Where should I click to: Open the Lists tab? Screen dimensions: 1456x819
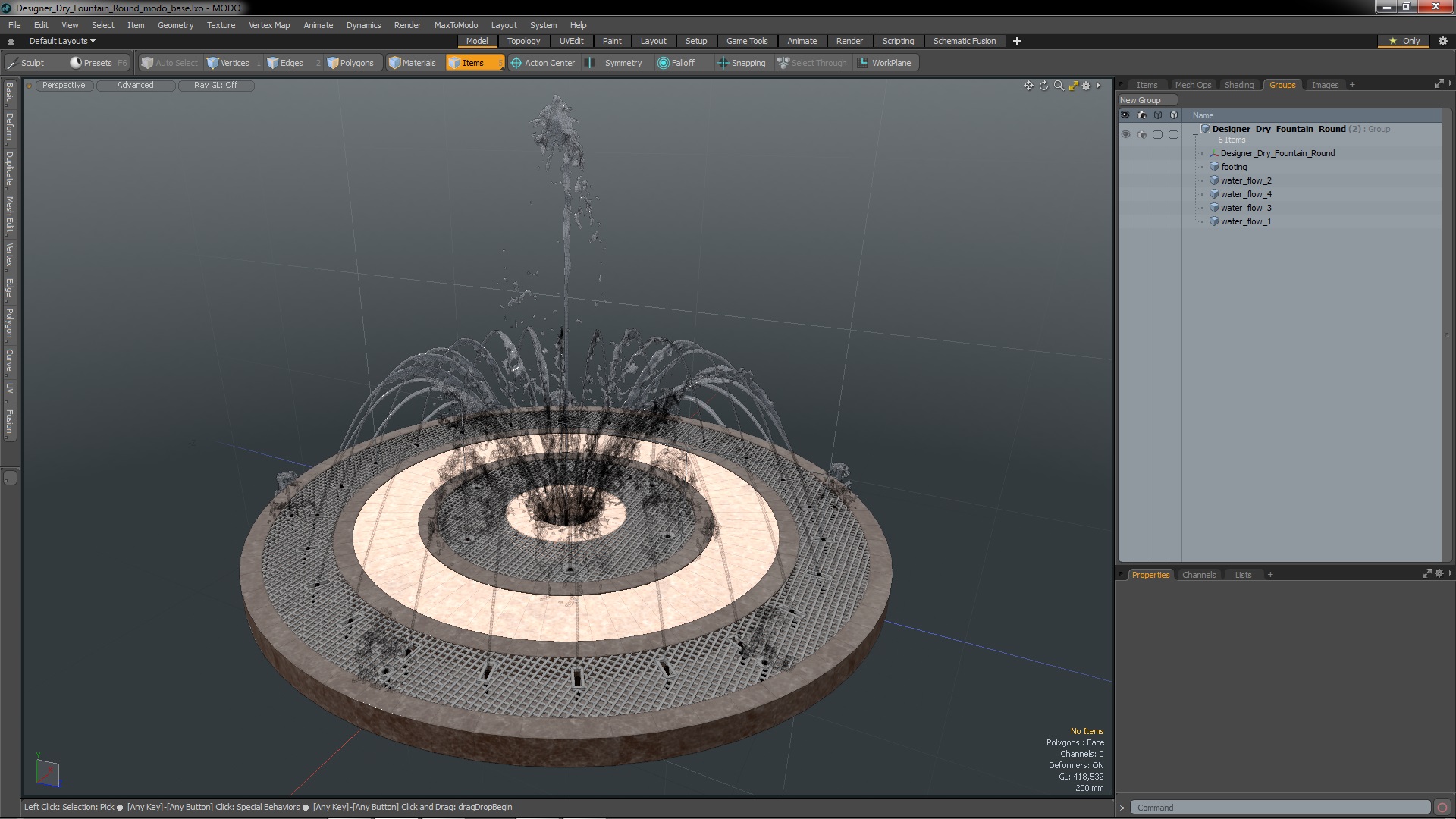coord(1243,575)
